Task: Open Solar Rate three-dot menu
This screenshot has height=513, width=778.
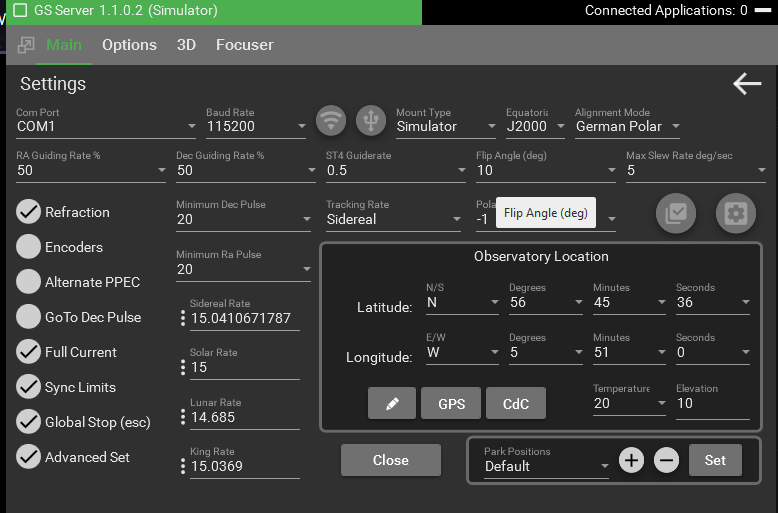Action: click(x=183, y=367)
